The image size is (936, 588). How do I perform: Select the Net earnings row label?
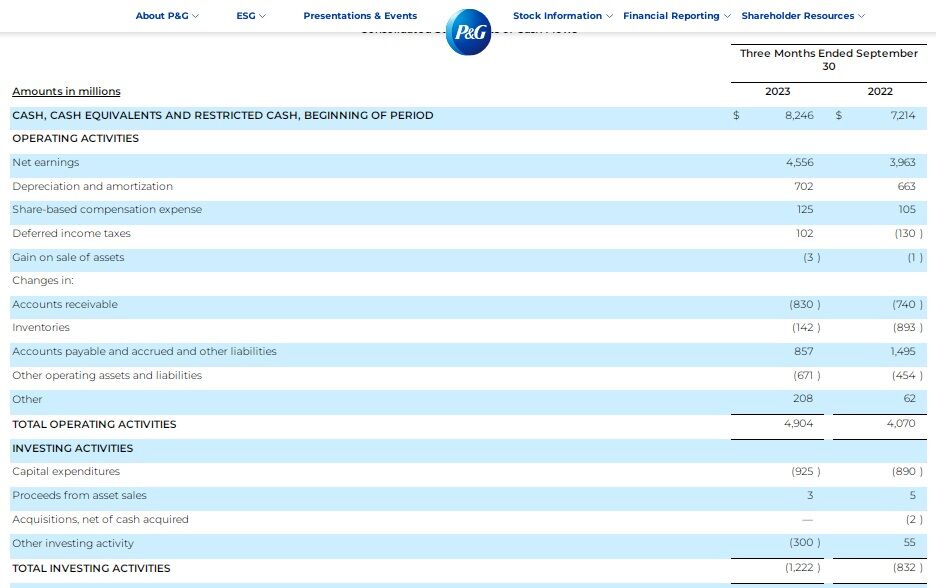point(45,162)
